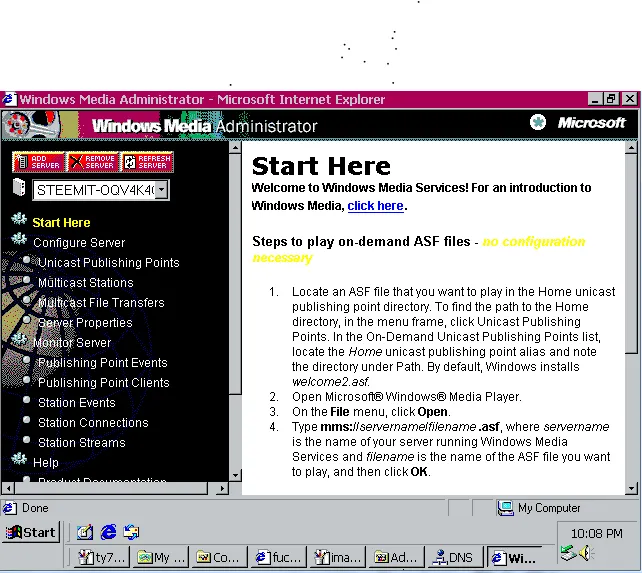The height and width of the screenshot is (573, 642).
Task: Open Server Properties page
Action: click(x=85, y=323)
